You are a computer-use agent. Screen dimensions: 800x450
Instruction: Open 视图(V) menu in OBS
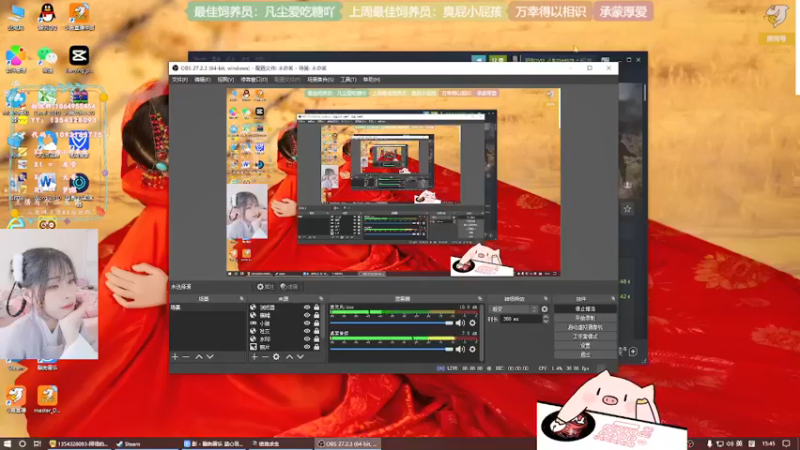click(226, 80)
